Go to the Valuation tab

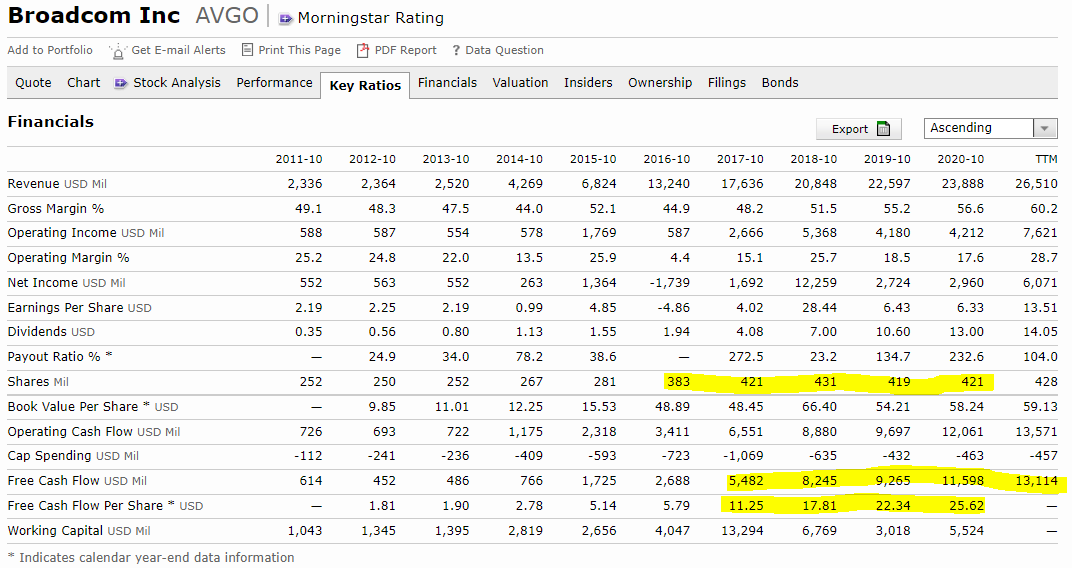520,83
